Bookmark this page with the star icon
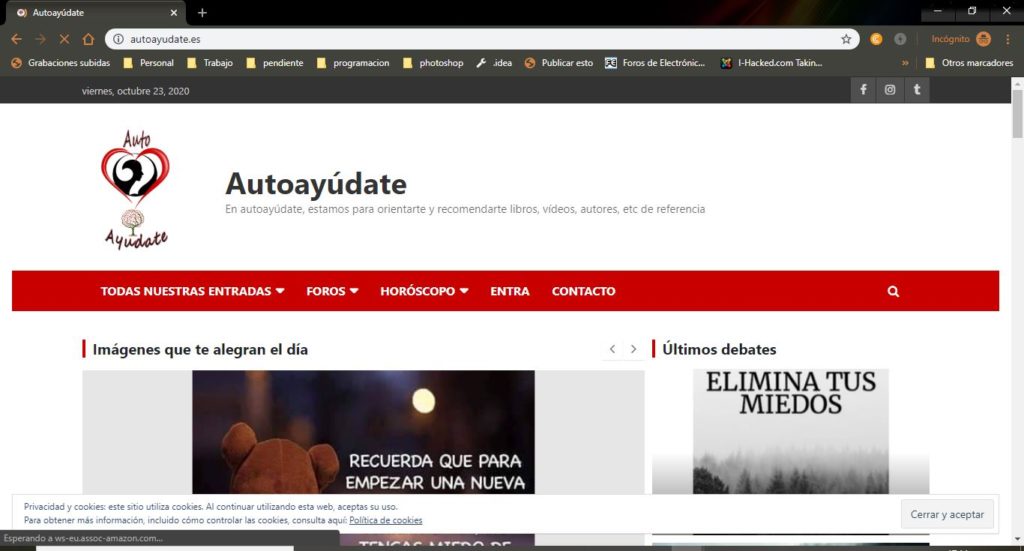The width and height of the screenshot is (1024, 551). pyautogui.click(x=846, y=39)
